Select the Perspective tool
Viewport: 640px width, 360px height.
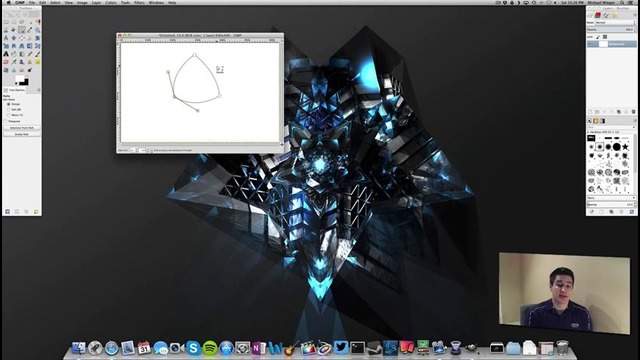click(22, 46)
